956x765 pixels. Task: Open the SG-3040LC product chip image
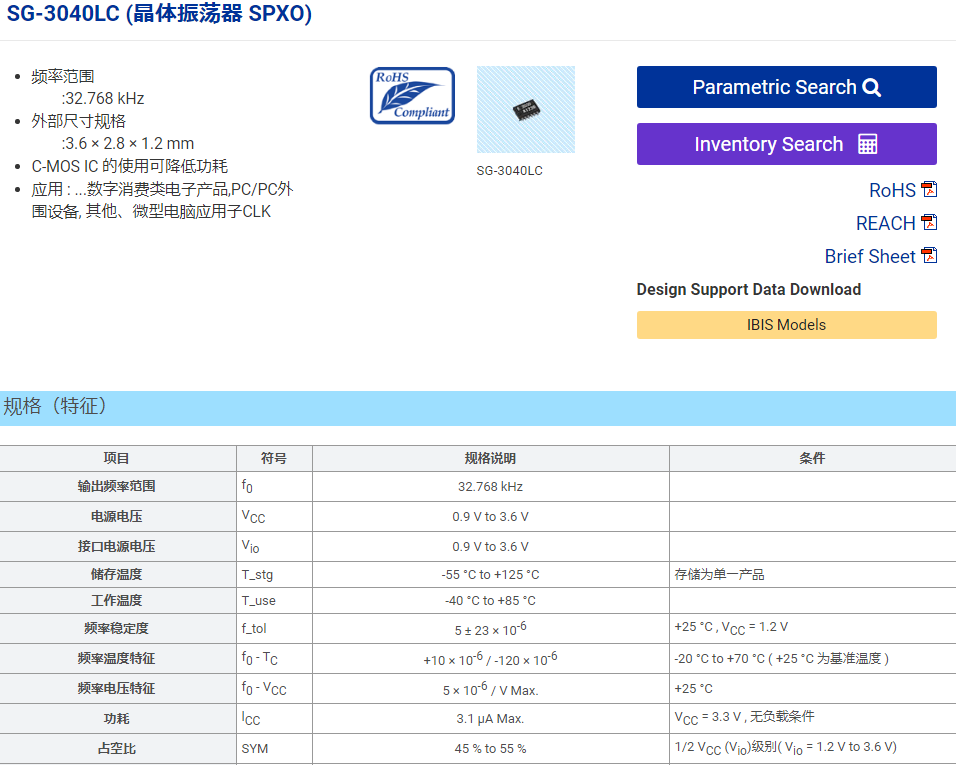[x=525, y=109]
